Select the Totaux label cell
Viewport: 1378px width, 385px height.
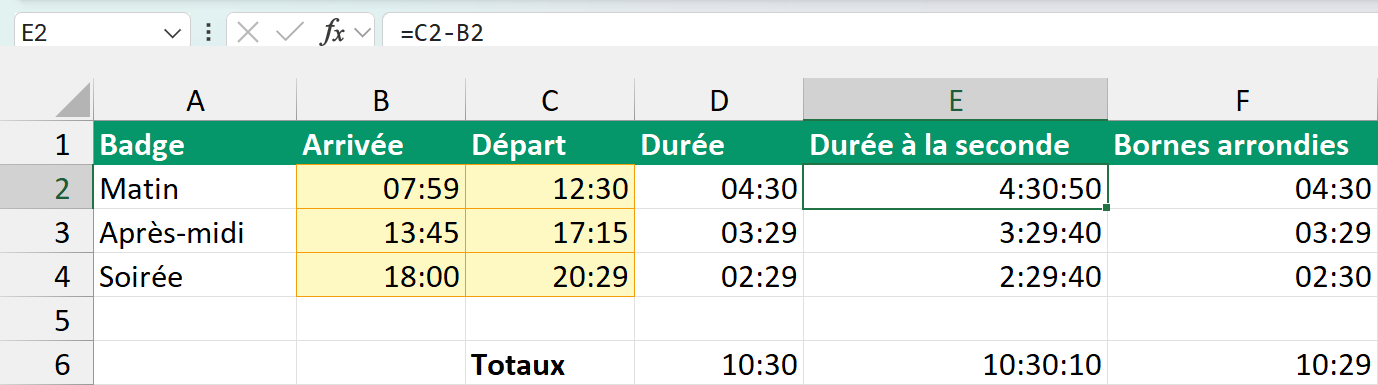coord(550,363)
